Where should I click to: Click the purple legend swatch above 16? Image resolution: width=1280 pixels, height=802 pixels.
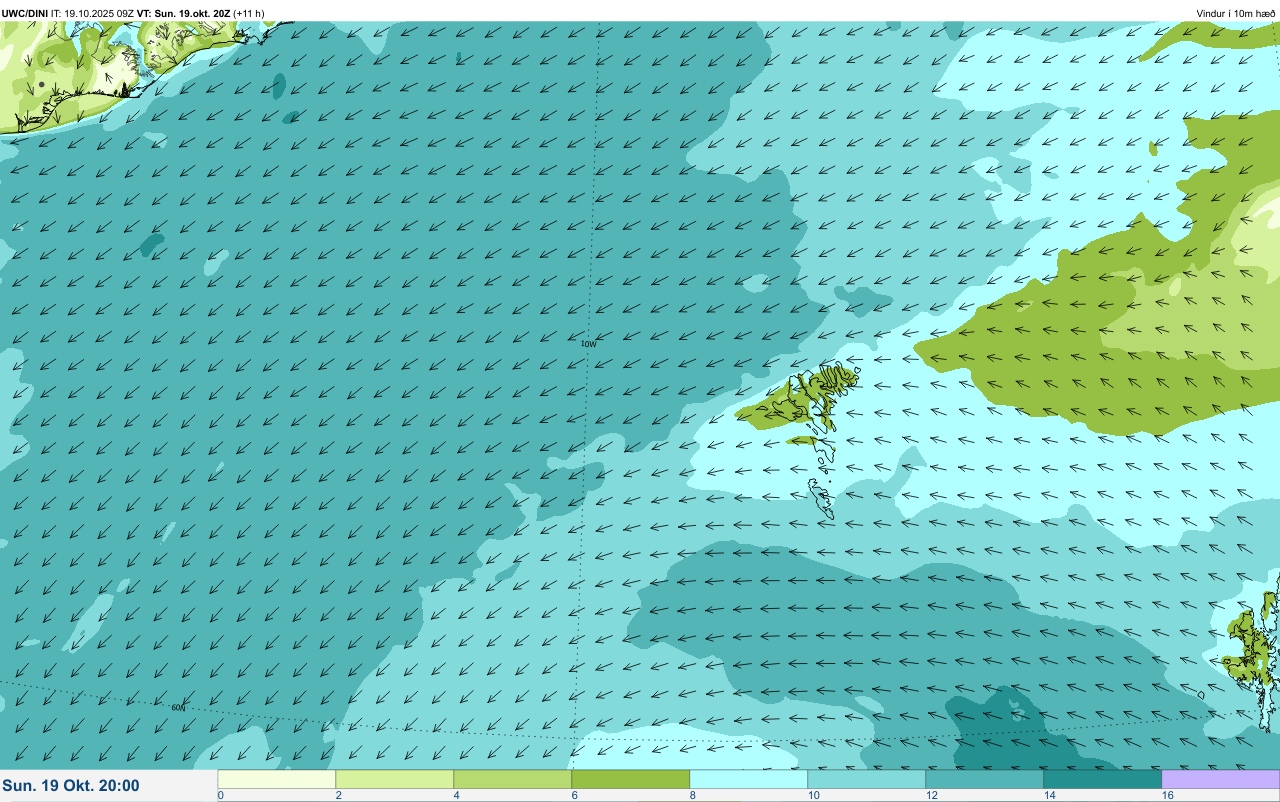point(1221,779)
